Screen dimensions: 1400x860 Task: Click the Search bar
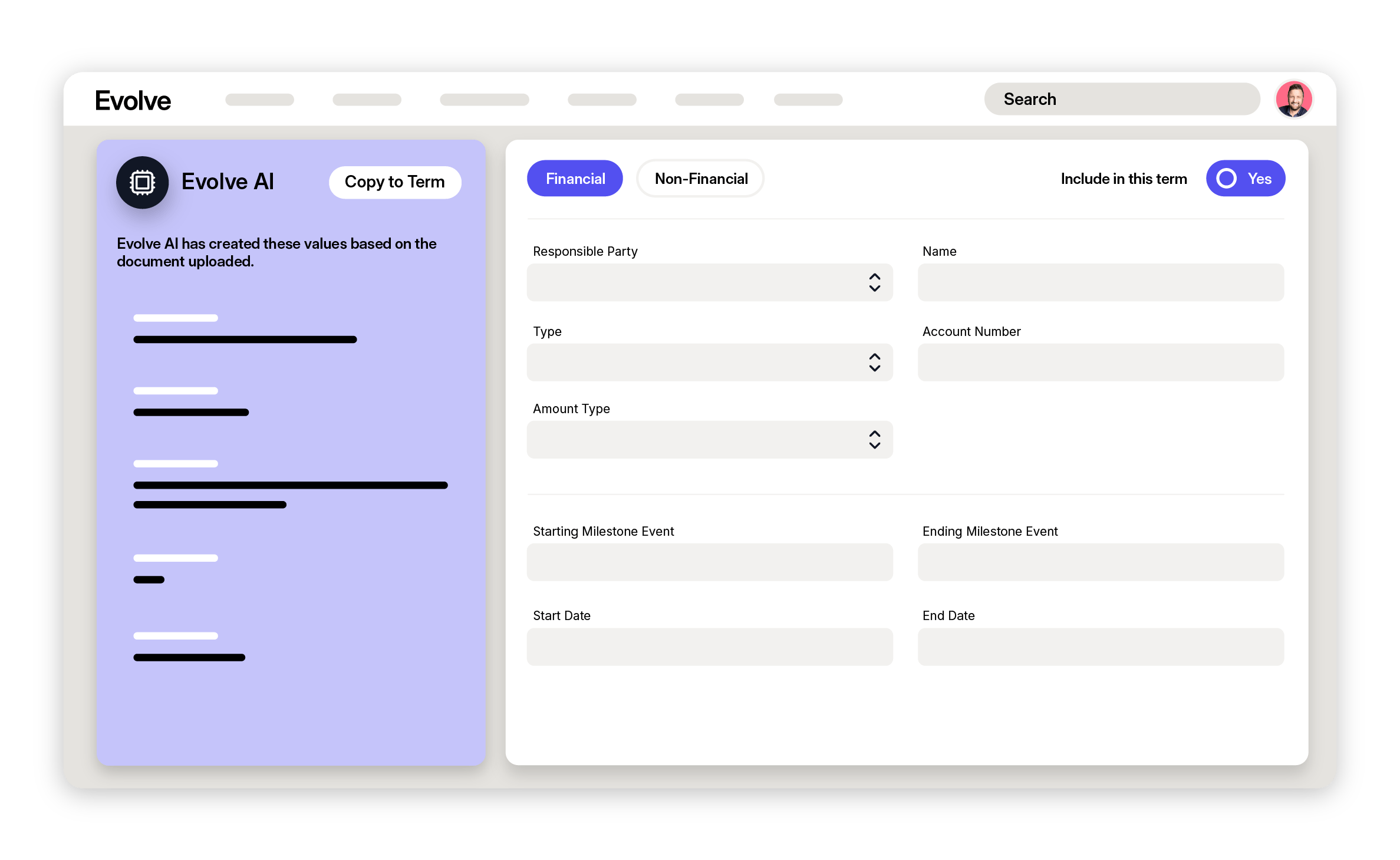(x=1122, y=99)
